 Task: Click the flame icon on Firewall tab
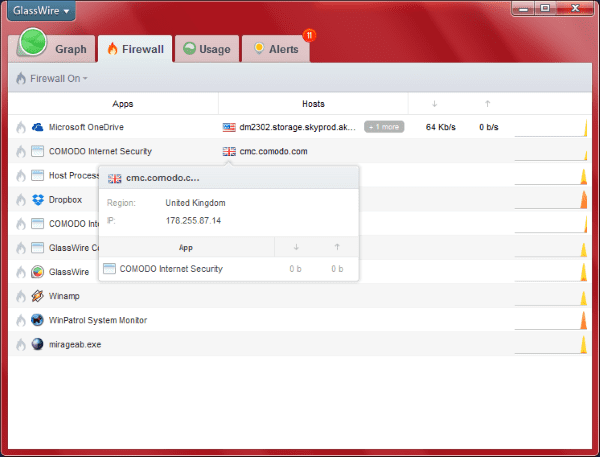(x=112, y=49)
